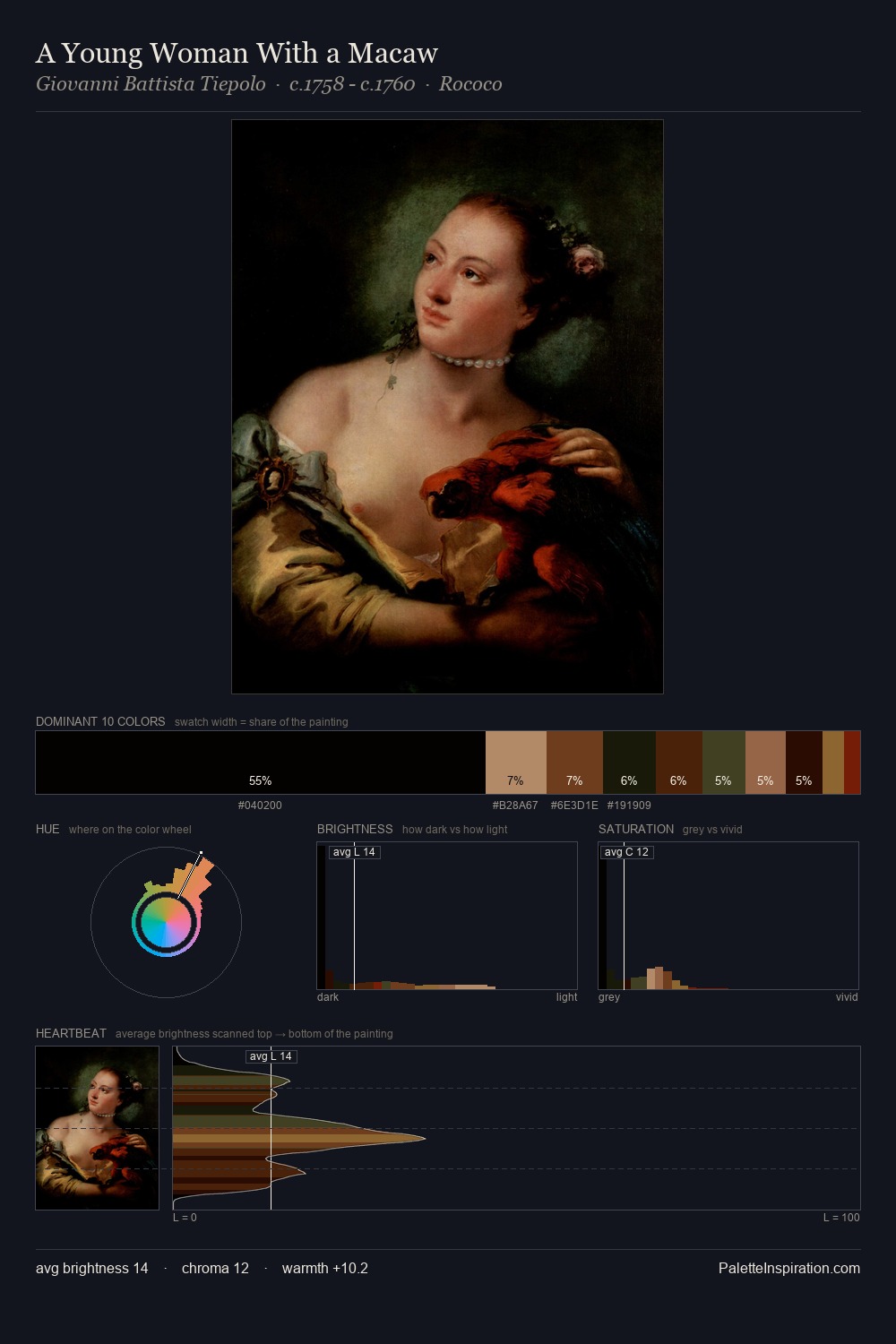Open the large painting image
Viewport: 896px width, 1344px height.
click(x=447, y=407)
